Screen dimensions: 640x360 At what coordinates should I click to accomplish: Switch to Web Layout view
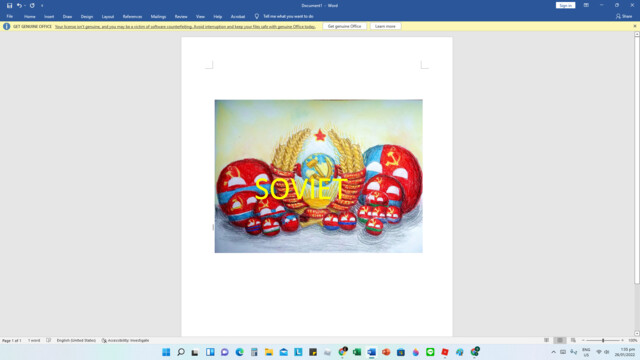(x=573, y=340)
